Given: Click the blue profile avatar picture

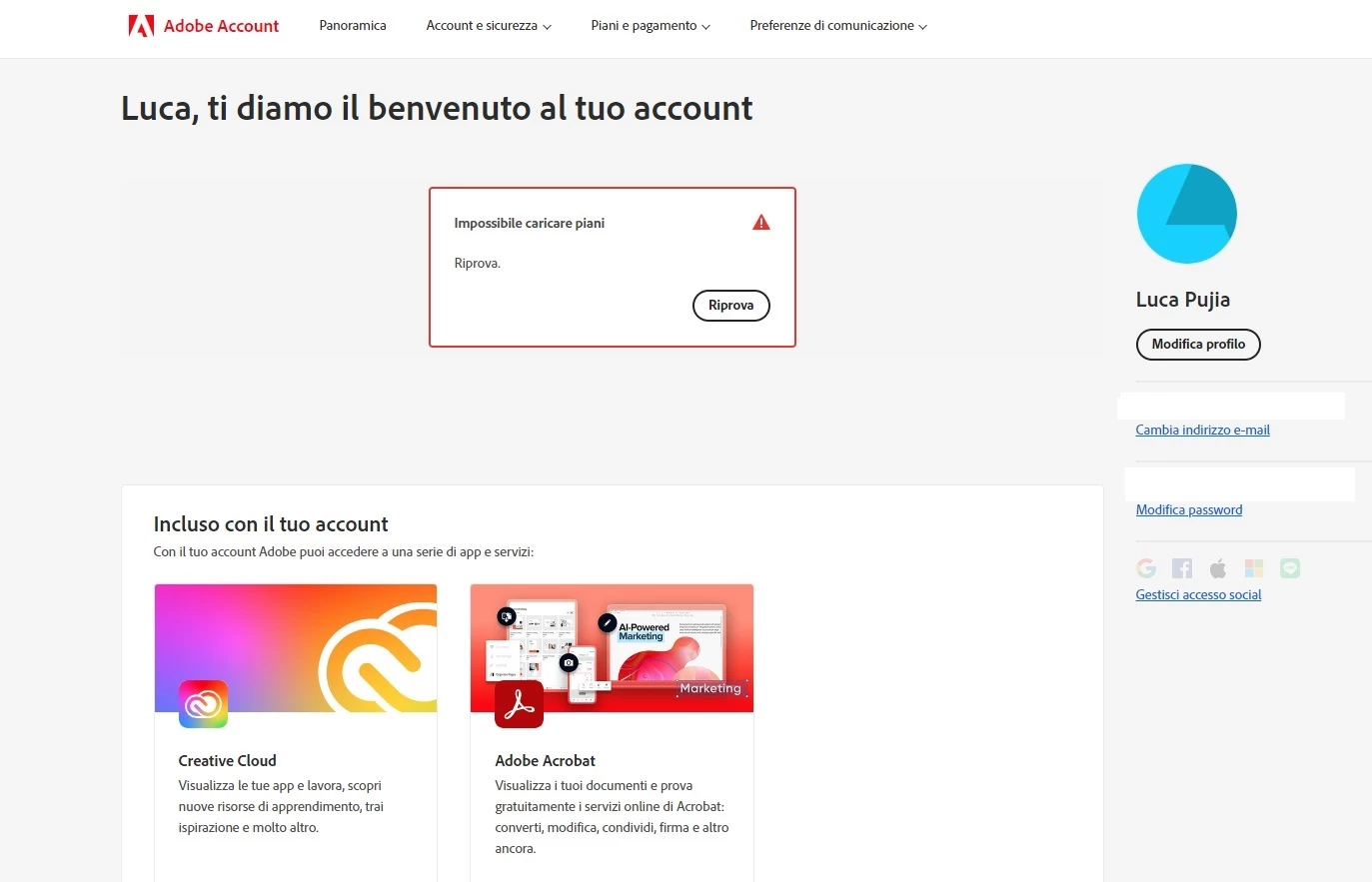Looking at the screenshot, I should [1187, 214].
